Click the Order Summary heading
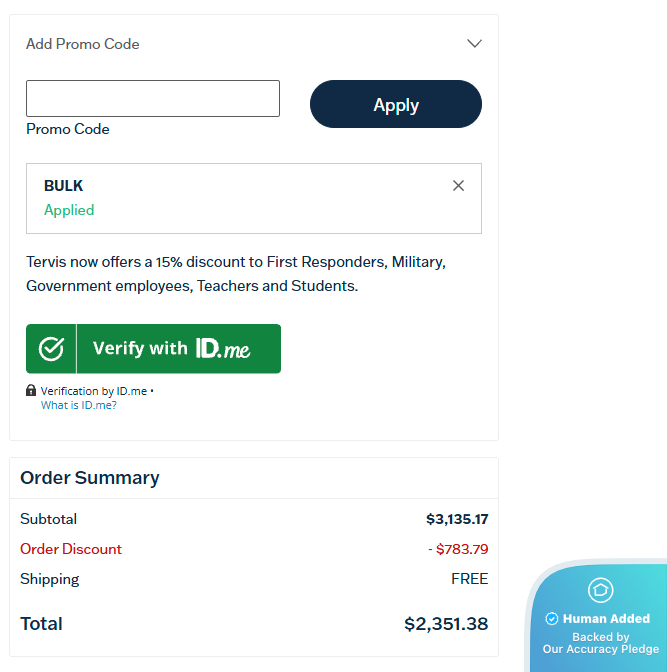Image resolution: width=667 pixels, height=672 pixels. [x=90, y=478]
